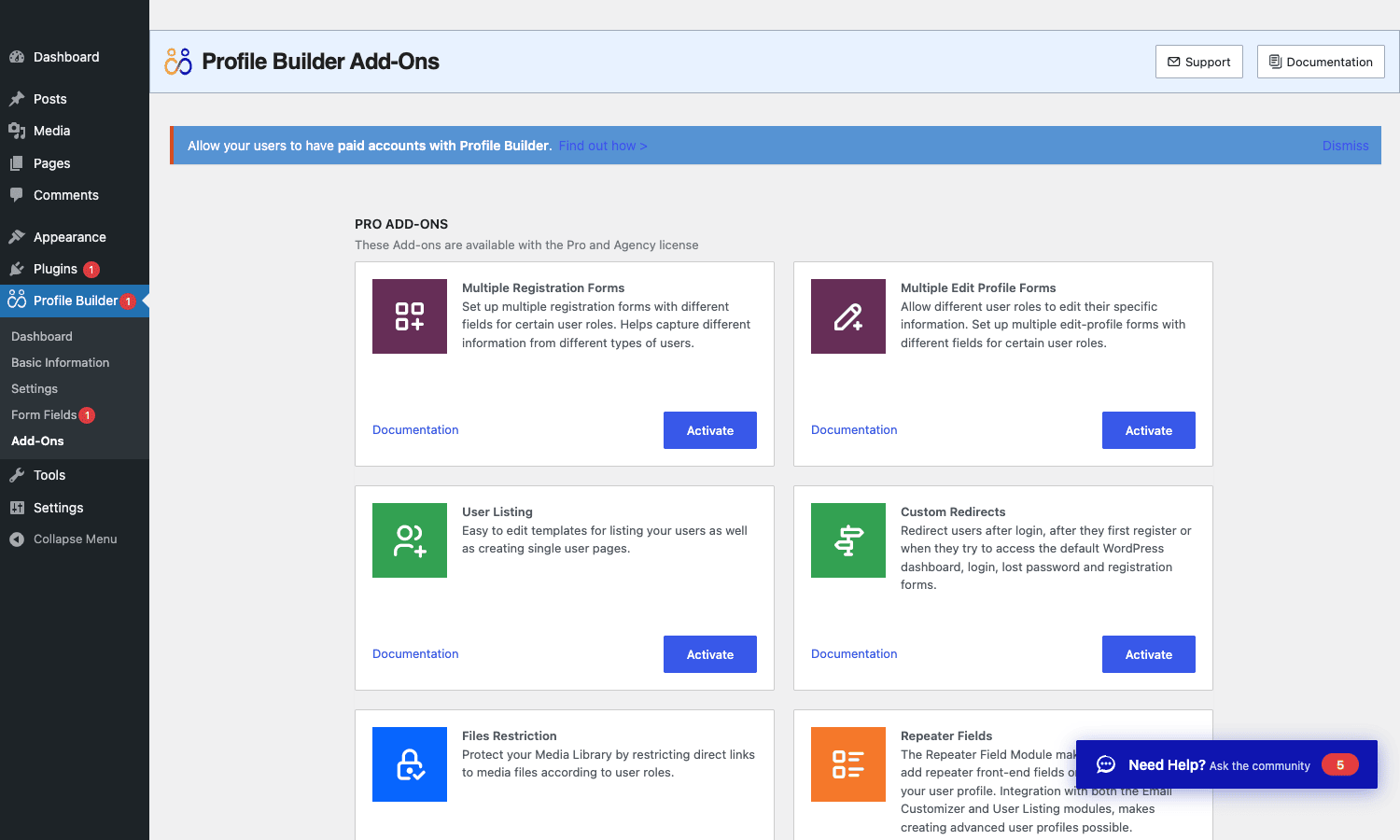Click the Plugins plug icon
Viewport: 1400px width, 840px height.
tap(17, 269)
